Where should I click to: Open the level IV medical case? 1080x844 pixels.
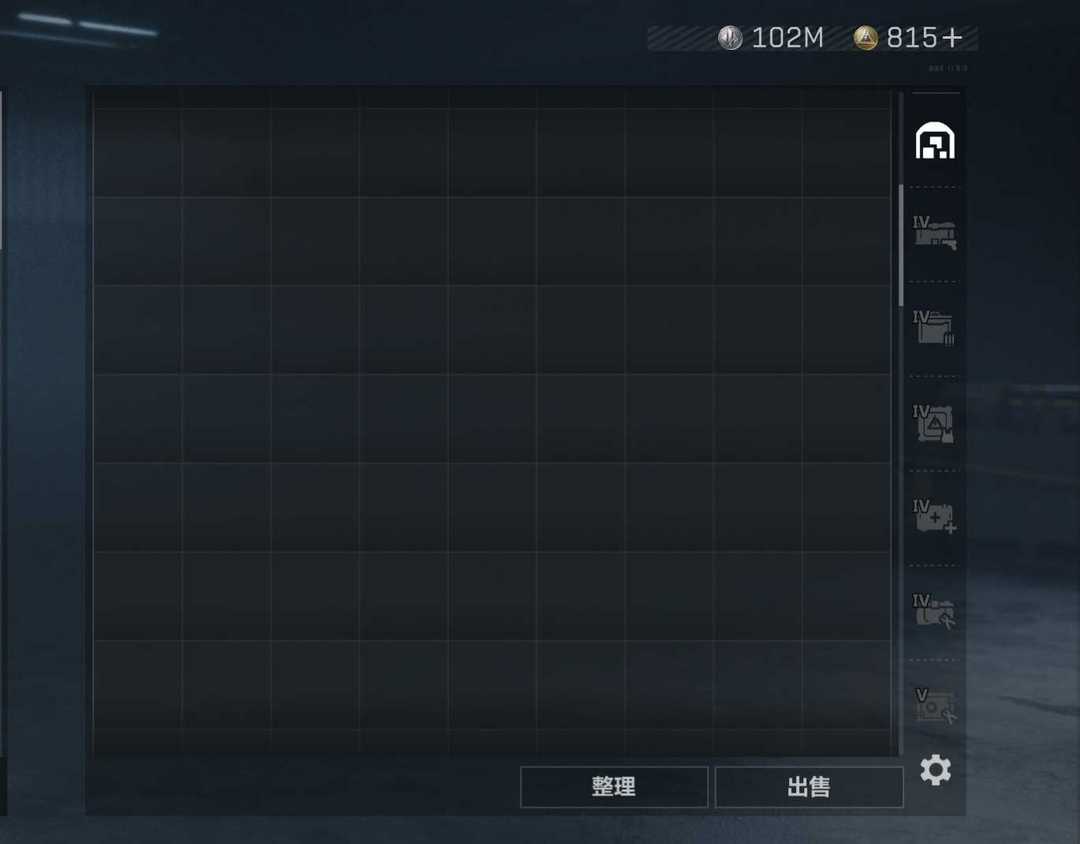935,517
